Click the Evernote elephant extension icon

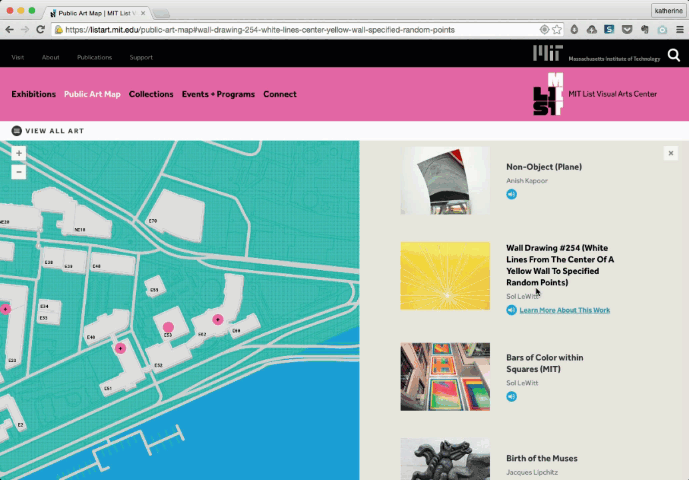point(645,29)
